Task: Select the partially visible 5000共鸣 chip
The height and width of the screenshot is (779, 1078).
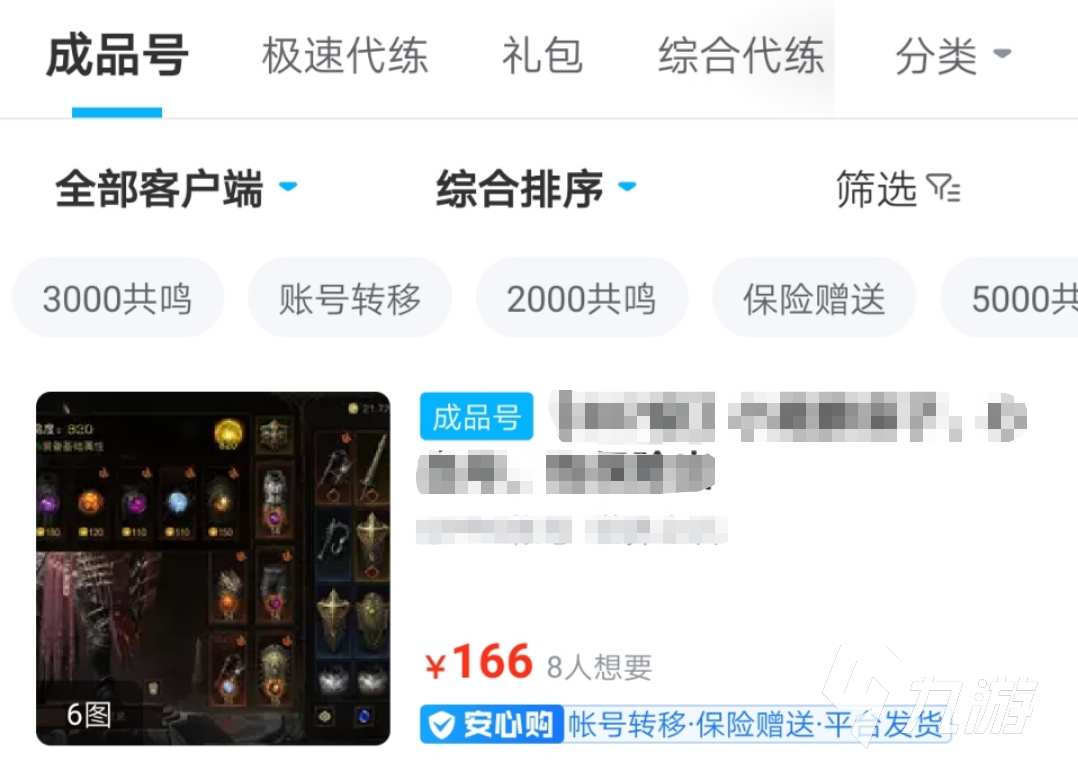Action: click(x=1009, y=298)
